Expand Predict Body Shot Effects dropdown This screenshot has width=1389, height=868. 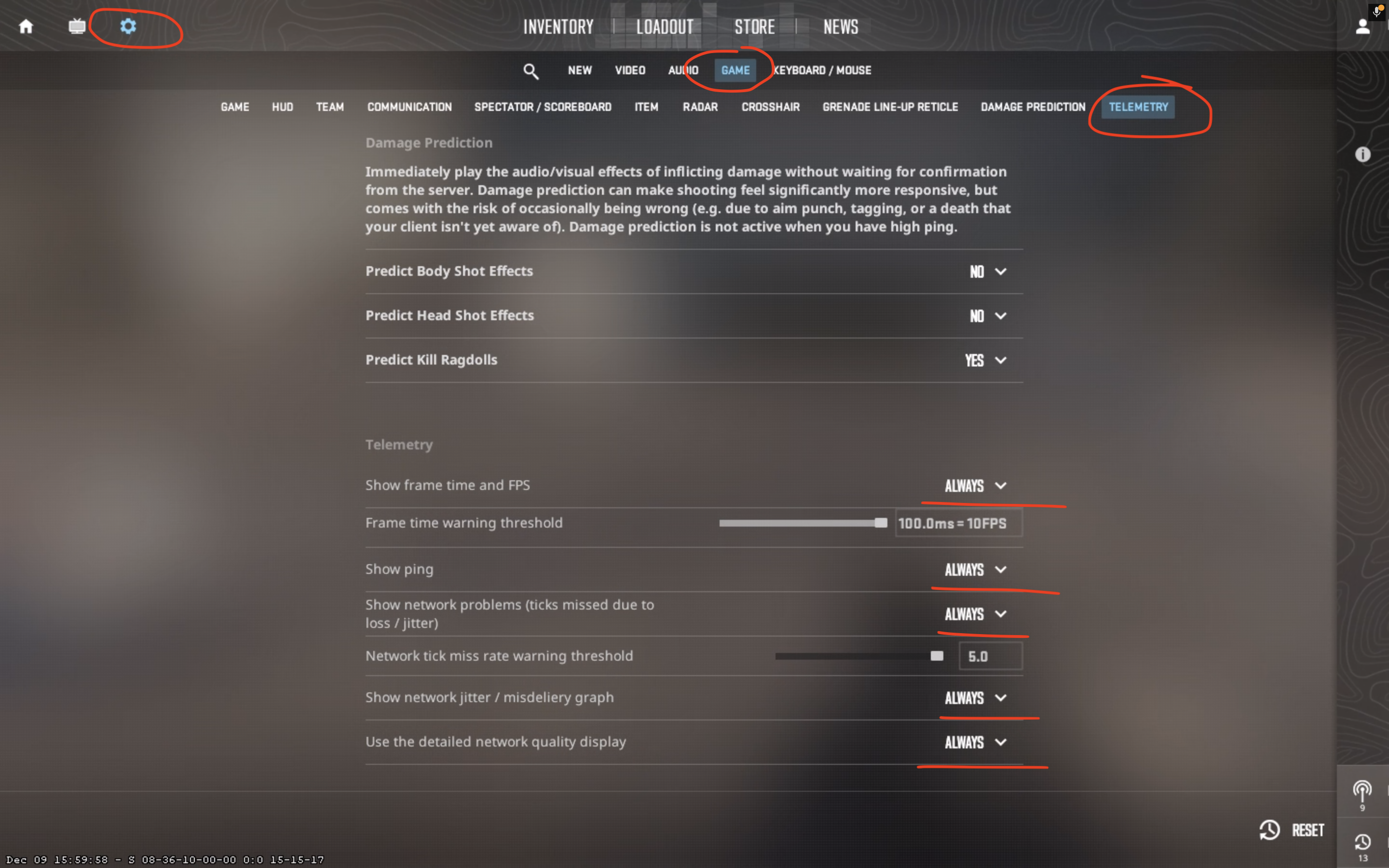(987, 271)
